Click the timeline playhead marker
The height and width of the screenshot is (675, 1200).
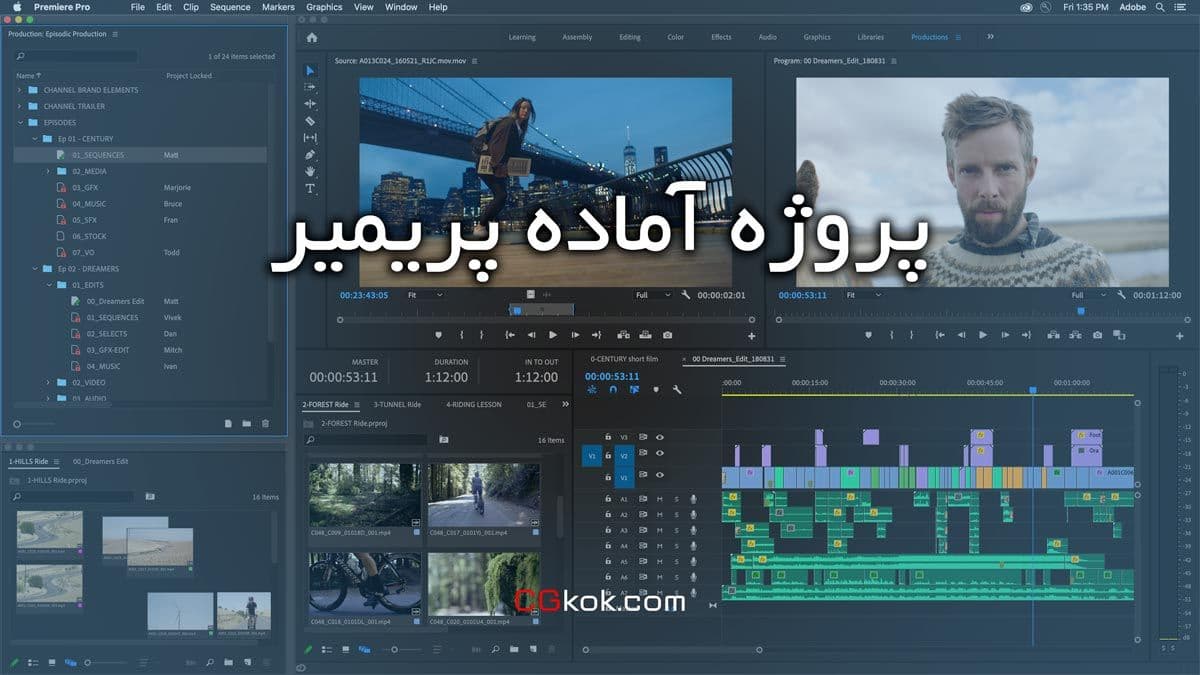[x=1033, y=390]
